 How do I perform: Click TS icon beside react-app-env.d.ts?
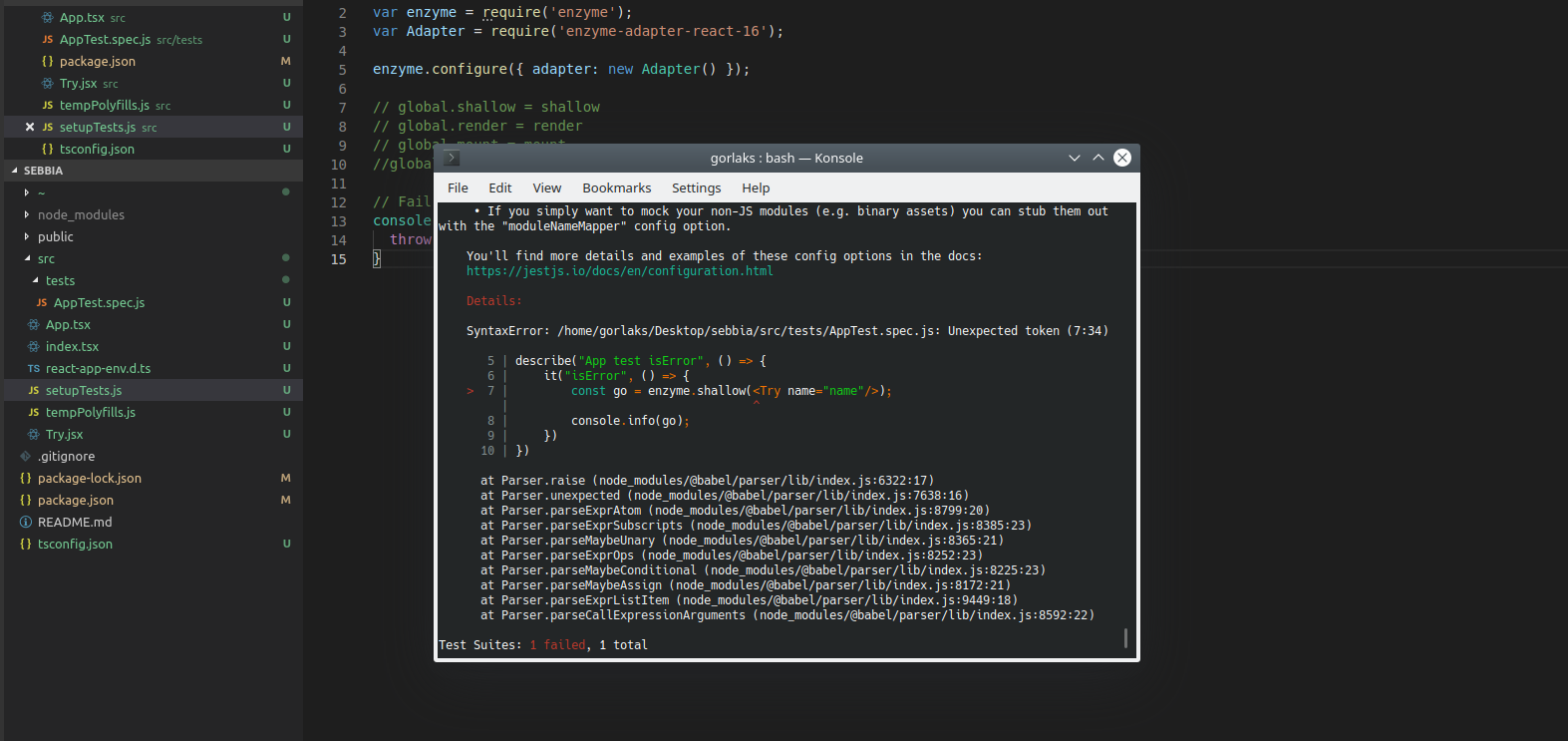pos(34,368)
